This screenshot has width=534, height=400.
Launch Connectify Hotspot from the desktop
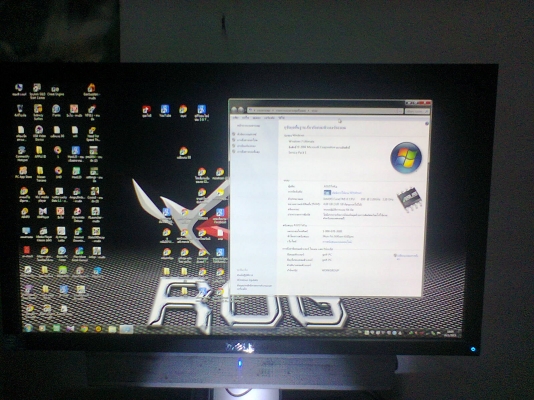click(22, 154)
